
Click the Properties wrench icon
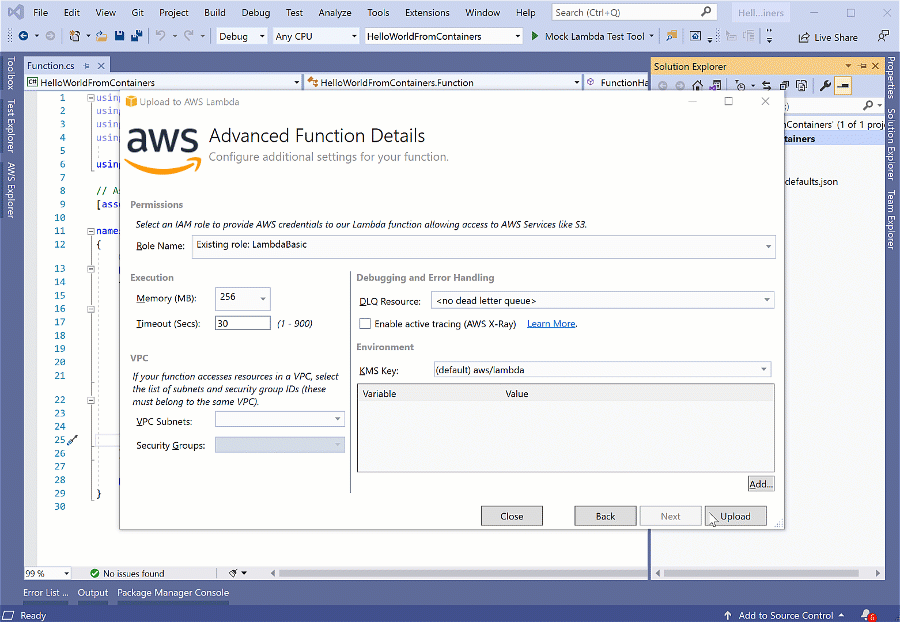coord(825,85)
